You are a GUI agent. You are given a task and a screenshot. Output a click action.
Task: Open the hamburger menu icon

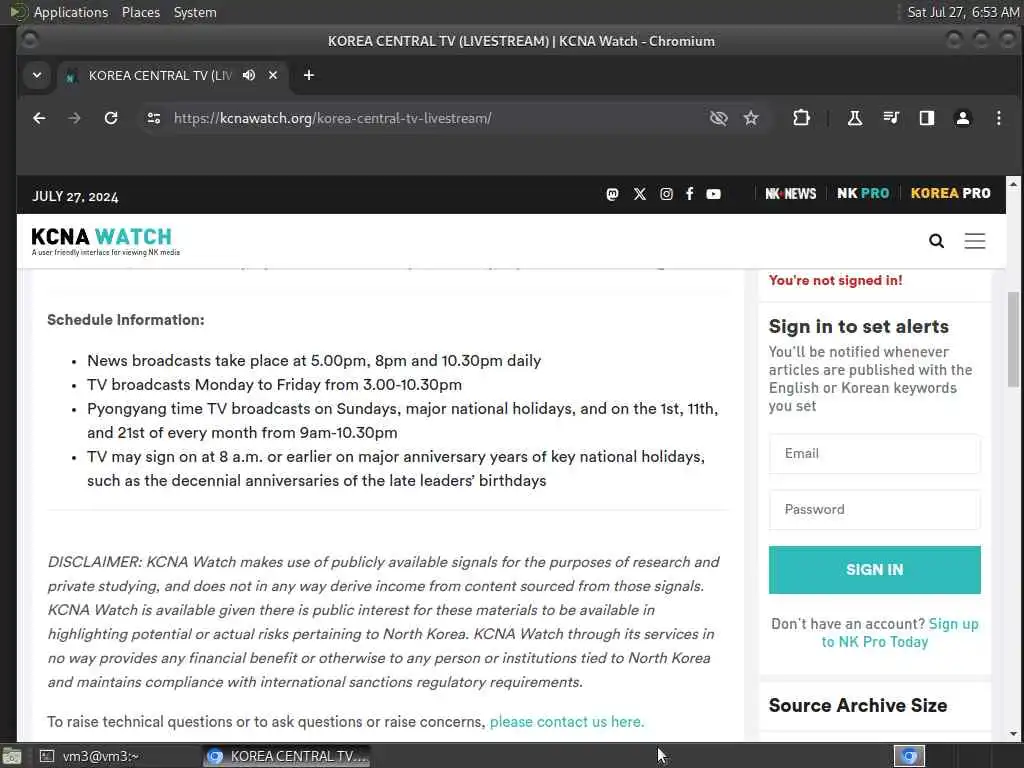(x=975, y=241)
